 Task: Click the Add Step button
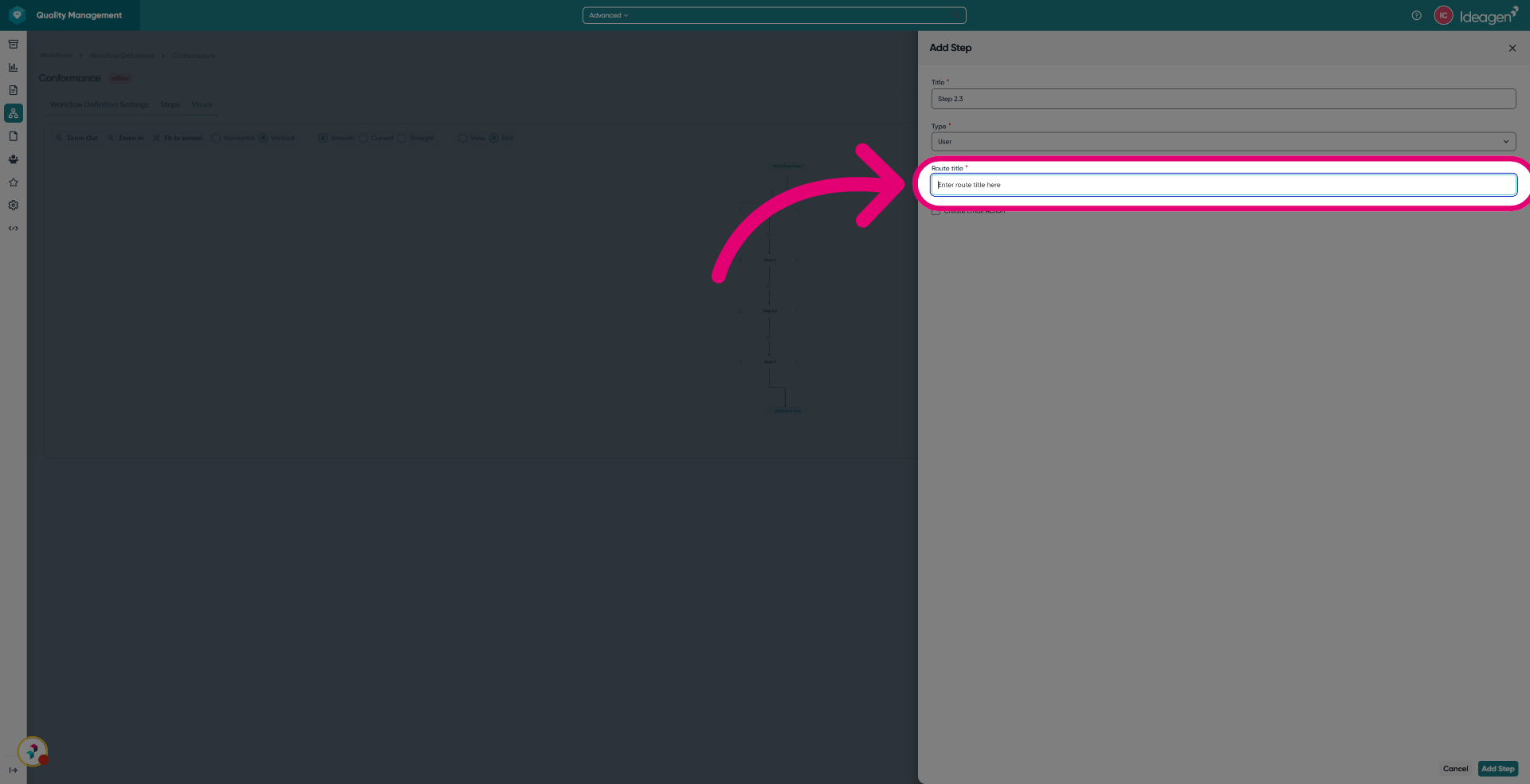tap(1498, 769)
